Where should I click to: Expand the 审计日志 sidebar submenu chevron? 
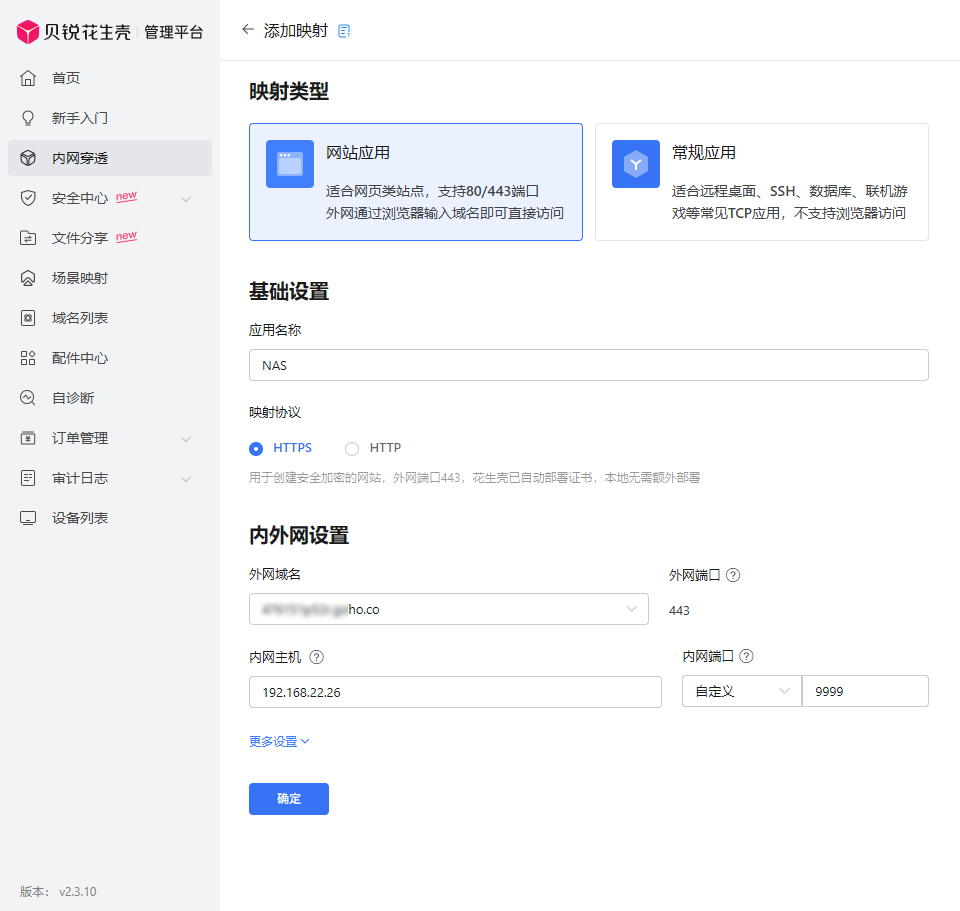pos(186,479)
